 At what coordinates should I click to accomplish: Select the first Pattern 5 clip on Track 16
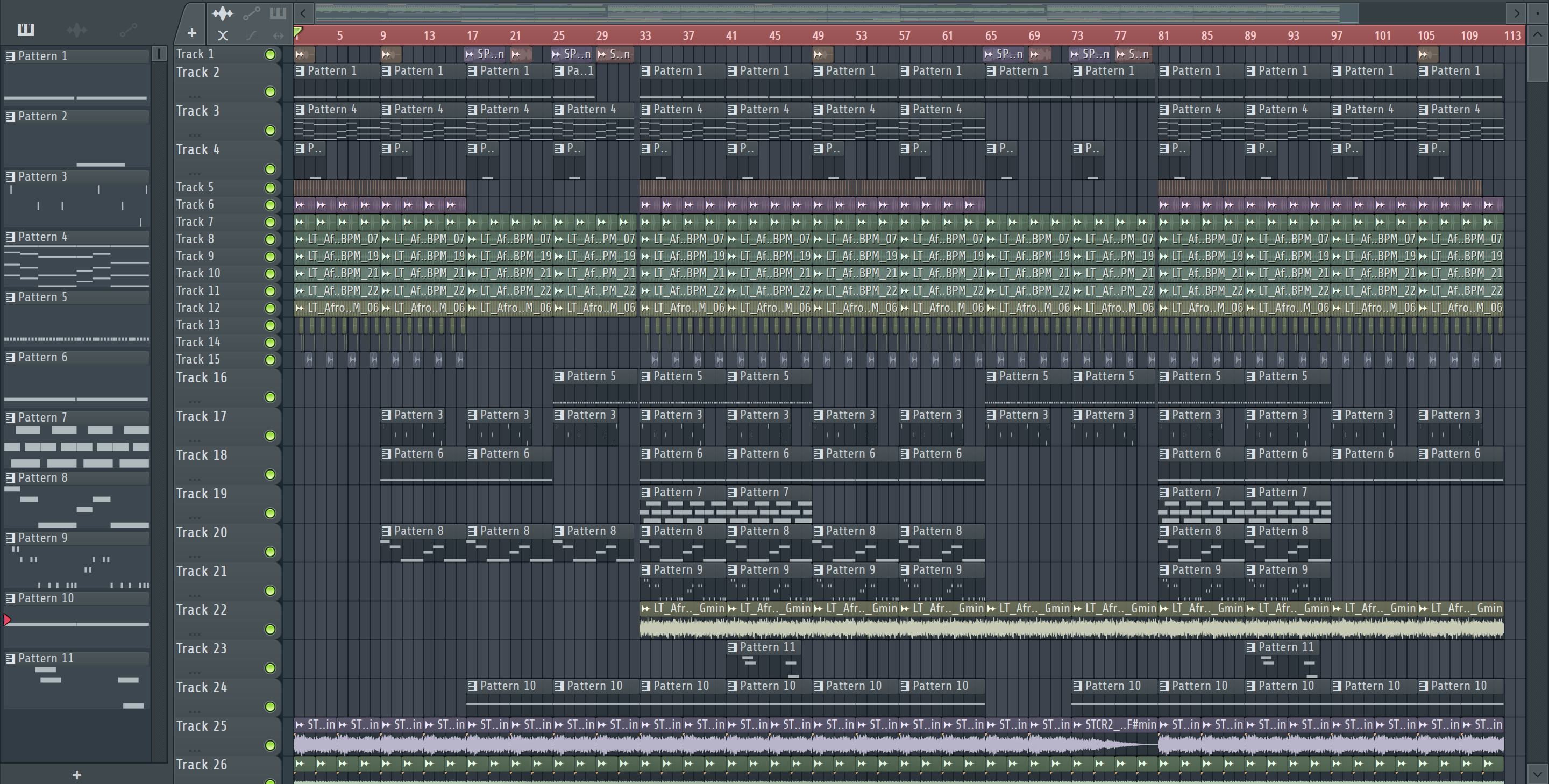click(x=595, y=388)
